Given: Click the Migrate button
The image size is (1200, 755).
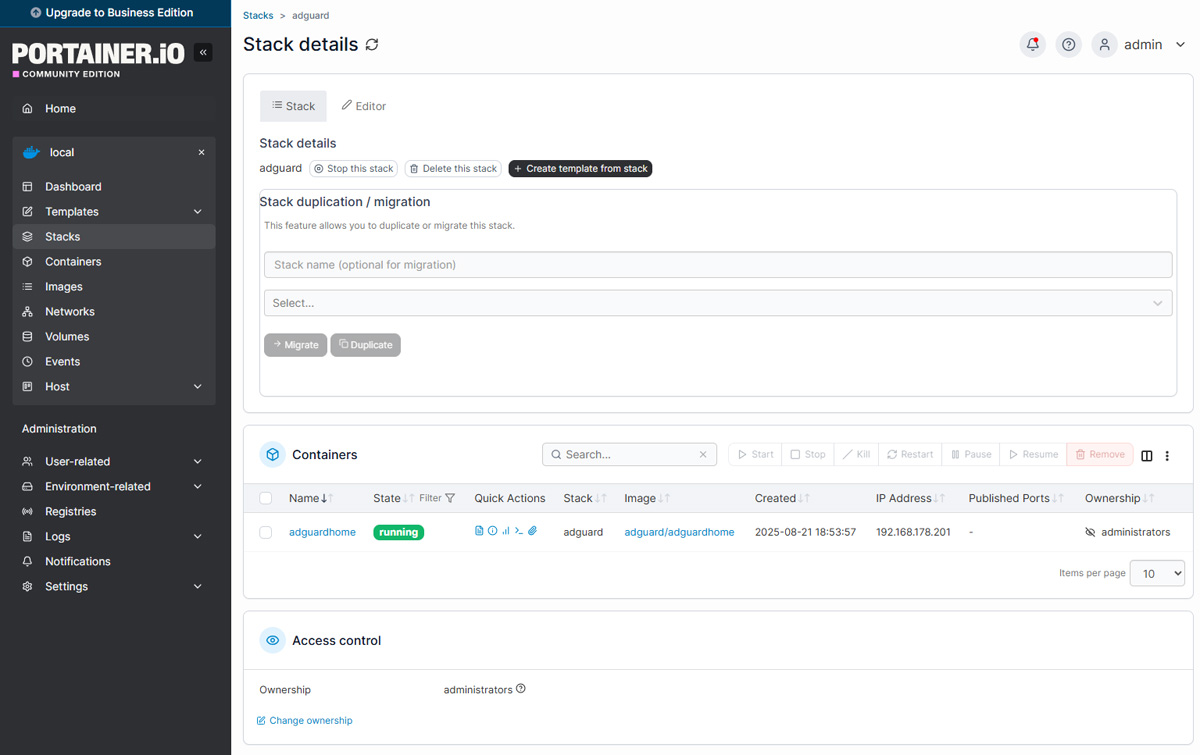Looking at the screenshot, I should [x=295, y=345].
